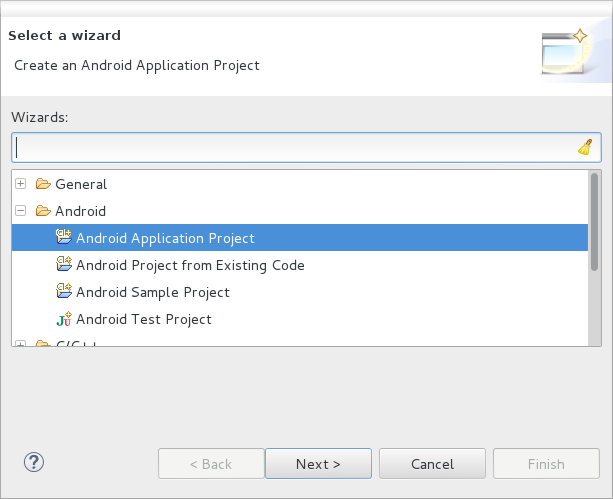613x499 pixels.
Task: Expand the General category
Action: pos(21,183)
